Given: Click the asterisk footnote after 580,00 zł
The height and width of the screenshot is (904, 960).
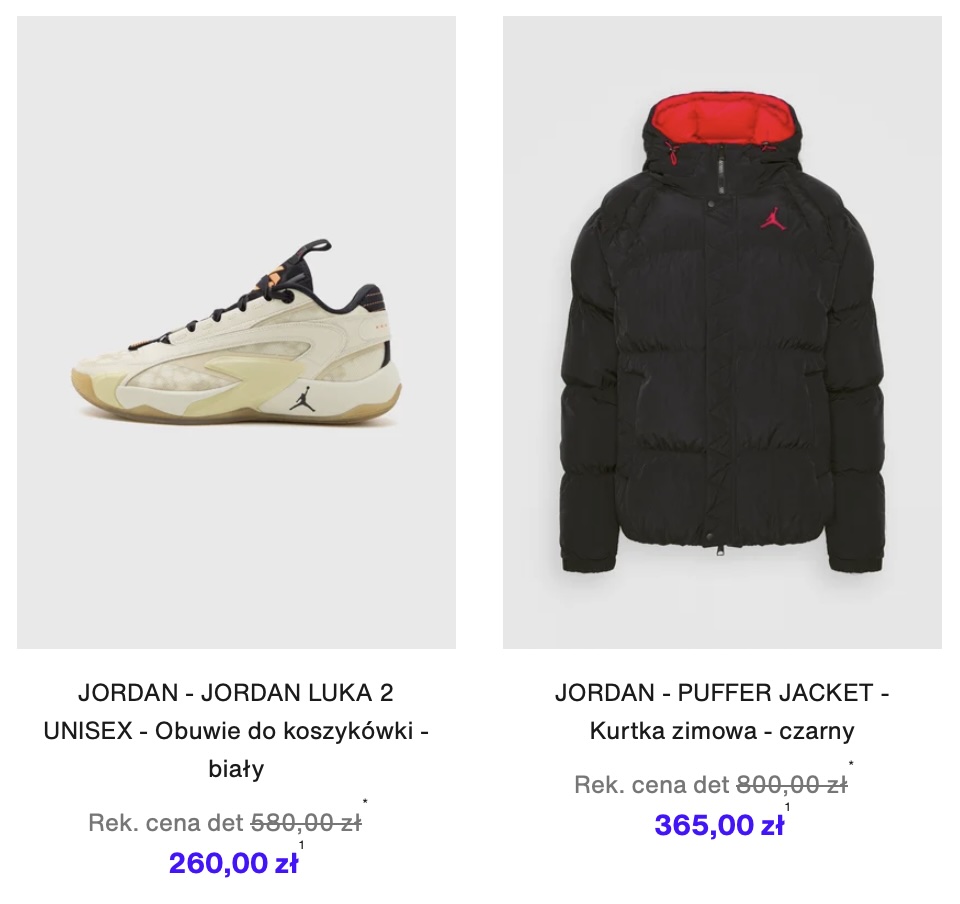Looking at the screenshot, I should coord(366,802).
